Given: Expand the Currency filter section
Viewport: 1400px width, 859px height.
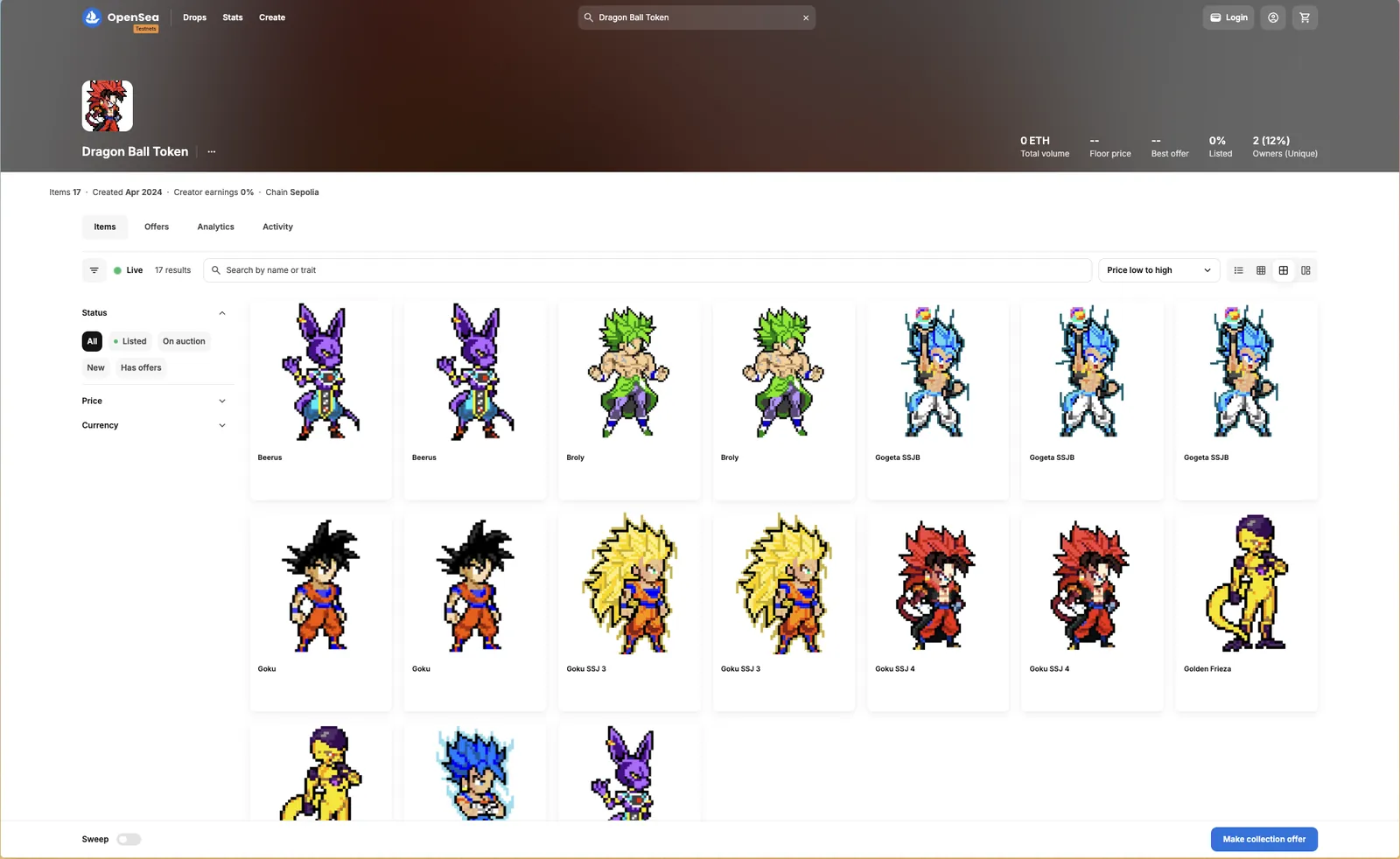Looking at the screenshot, I should click(222, 425).
